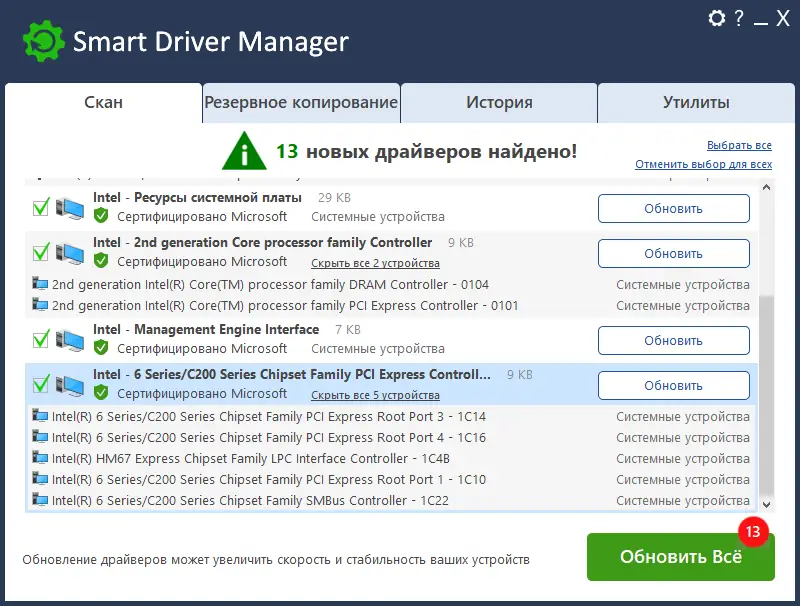The width and height of the screenshot is (800, 606).
Task: Click the Smart Driver Manager logo icon
Action: coord(43,41)
